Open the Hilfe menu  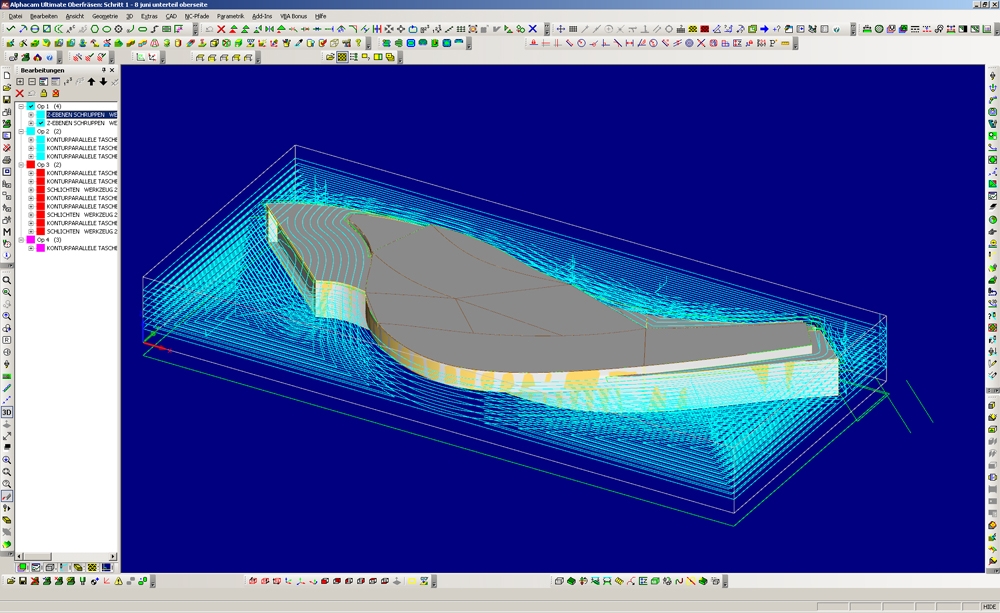tap(321, 16)
